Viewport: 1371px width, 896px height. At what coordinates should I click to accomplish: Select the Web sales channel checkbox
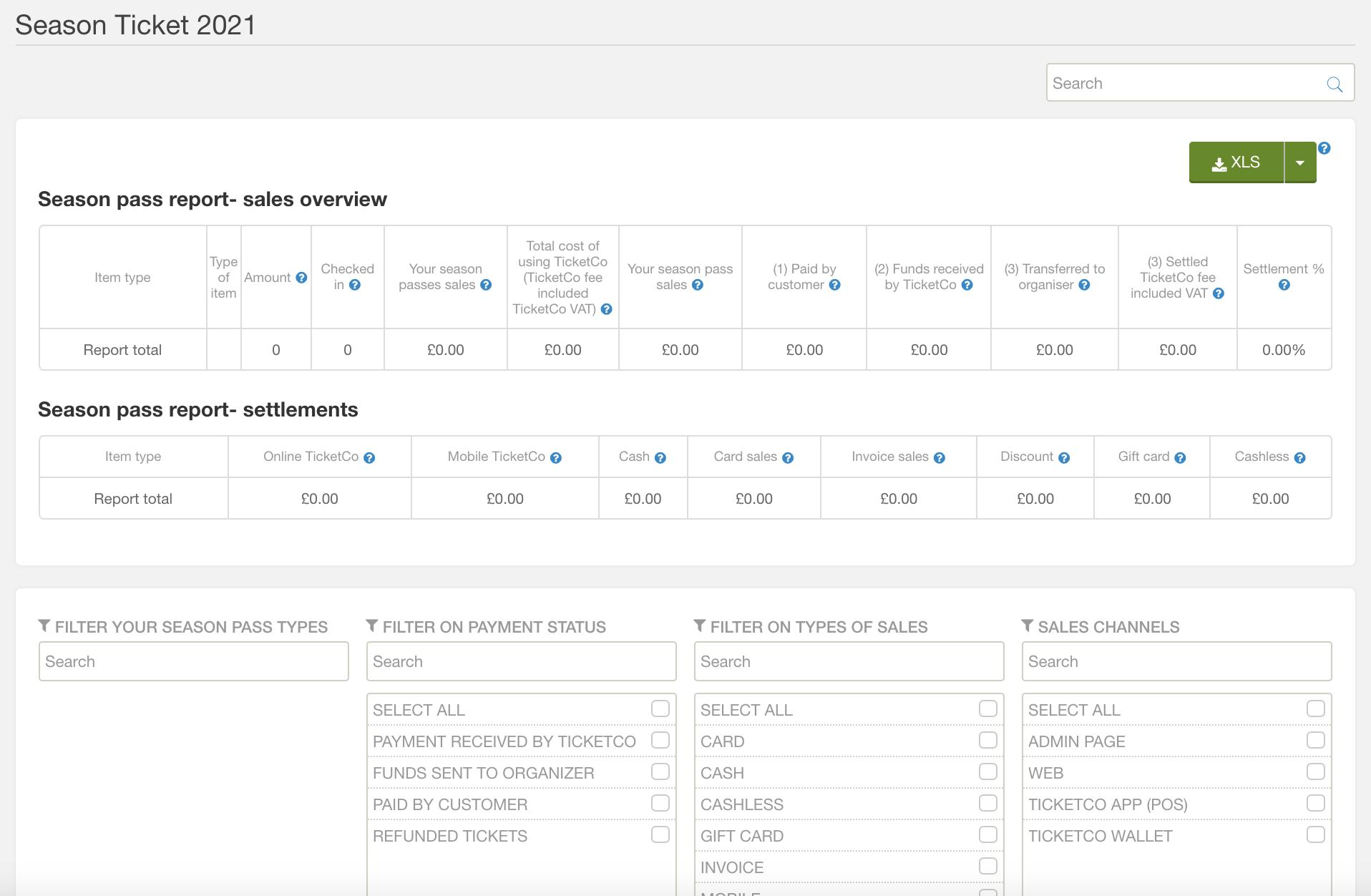[1315, 771]
